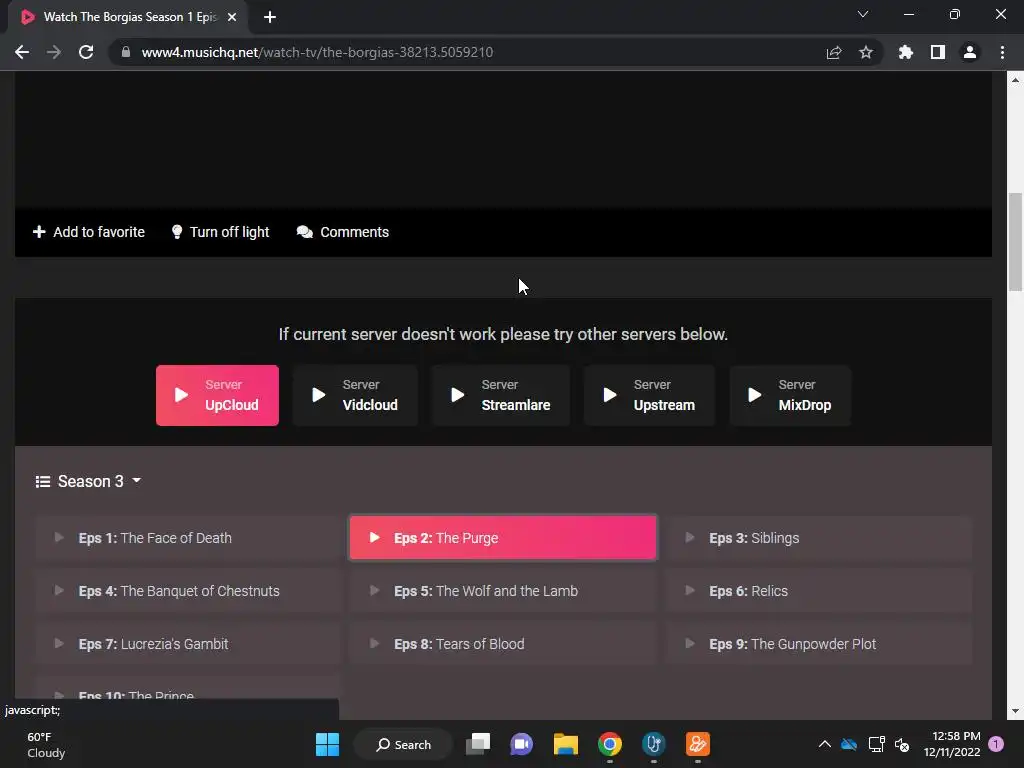Click the Add to favorite plus icon
The width and height of the screenshot is (1024, 768).
coord(39,232)
